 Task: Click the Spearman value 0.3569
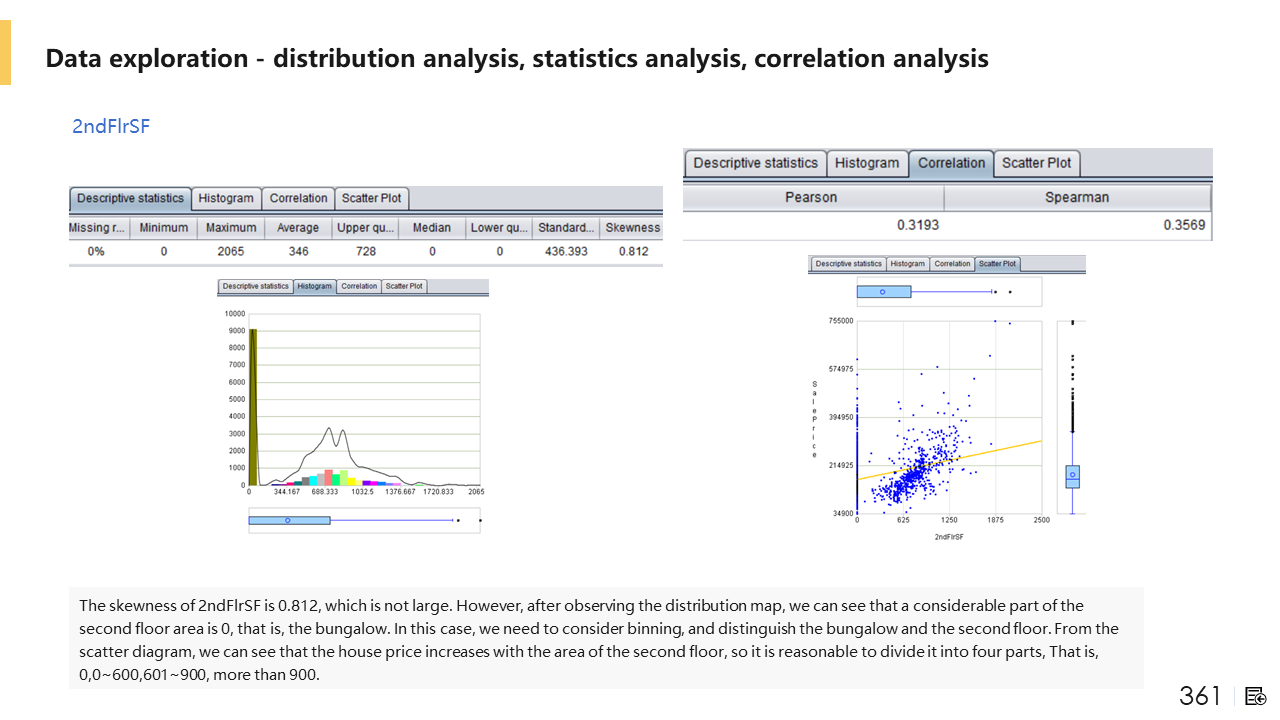pos(1184,225)
